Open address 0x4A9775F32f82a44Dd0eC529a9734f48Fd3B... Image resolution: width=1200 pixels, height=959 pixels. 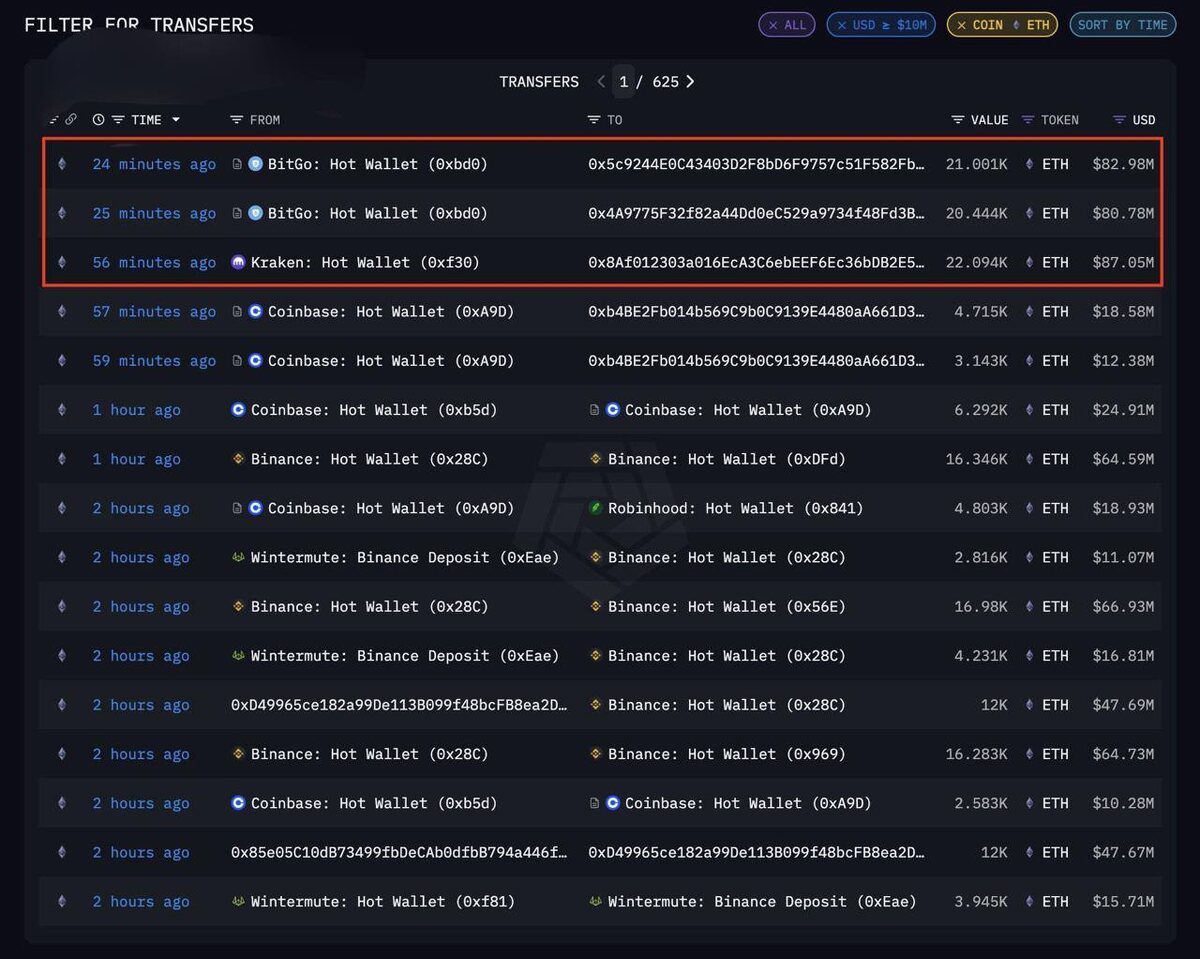756,213
